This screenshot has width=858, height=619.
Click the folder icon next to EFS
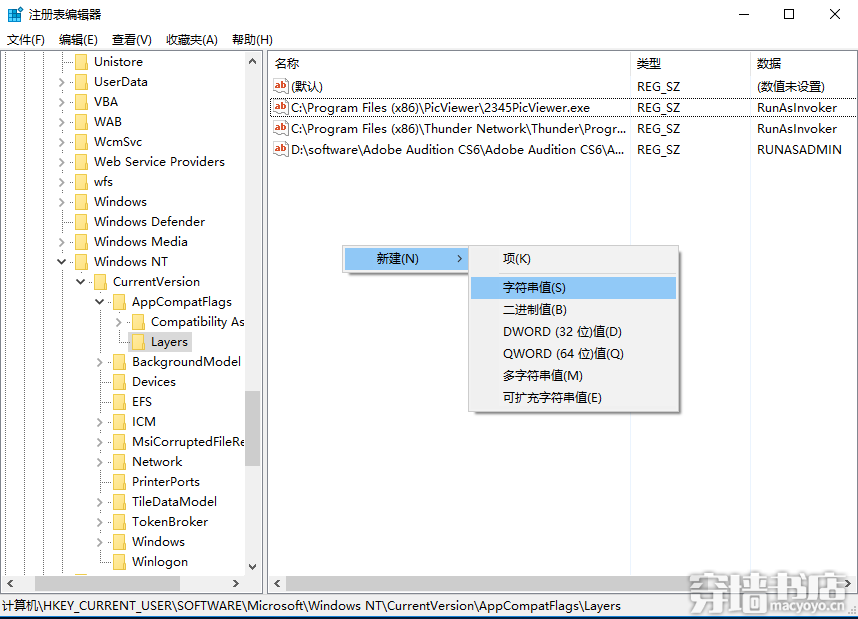coord(120,402)
